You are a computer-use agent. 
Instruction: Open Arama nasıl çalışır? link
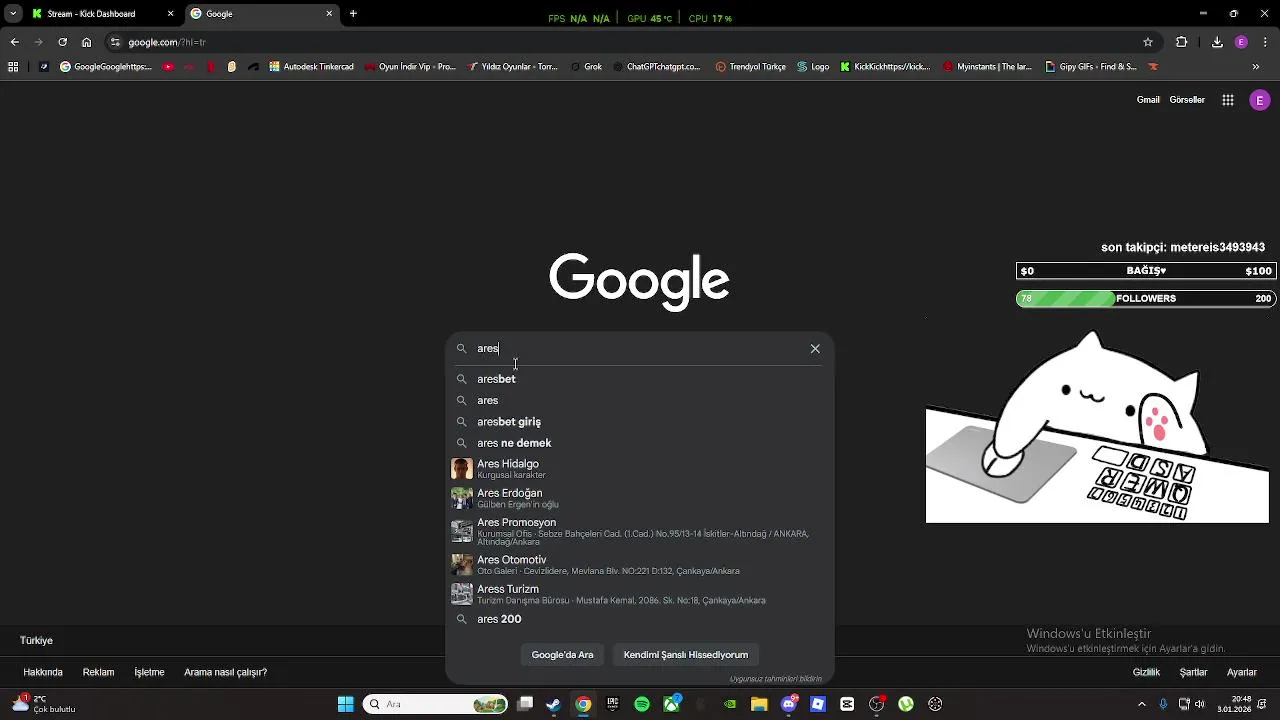[x=225, y=672]
